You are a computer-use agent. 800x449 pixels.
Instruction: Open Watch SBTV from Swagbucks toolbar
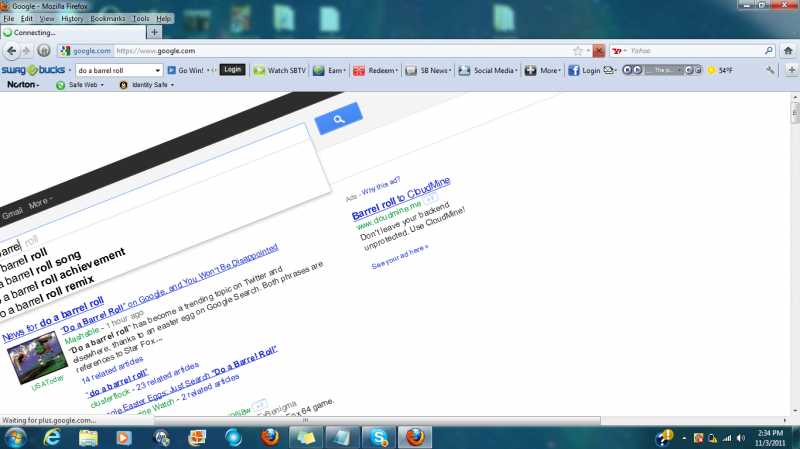pos(280,70)
